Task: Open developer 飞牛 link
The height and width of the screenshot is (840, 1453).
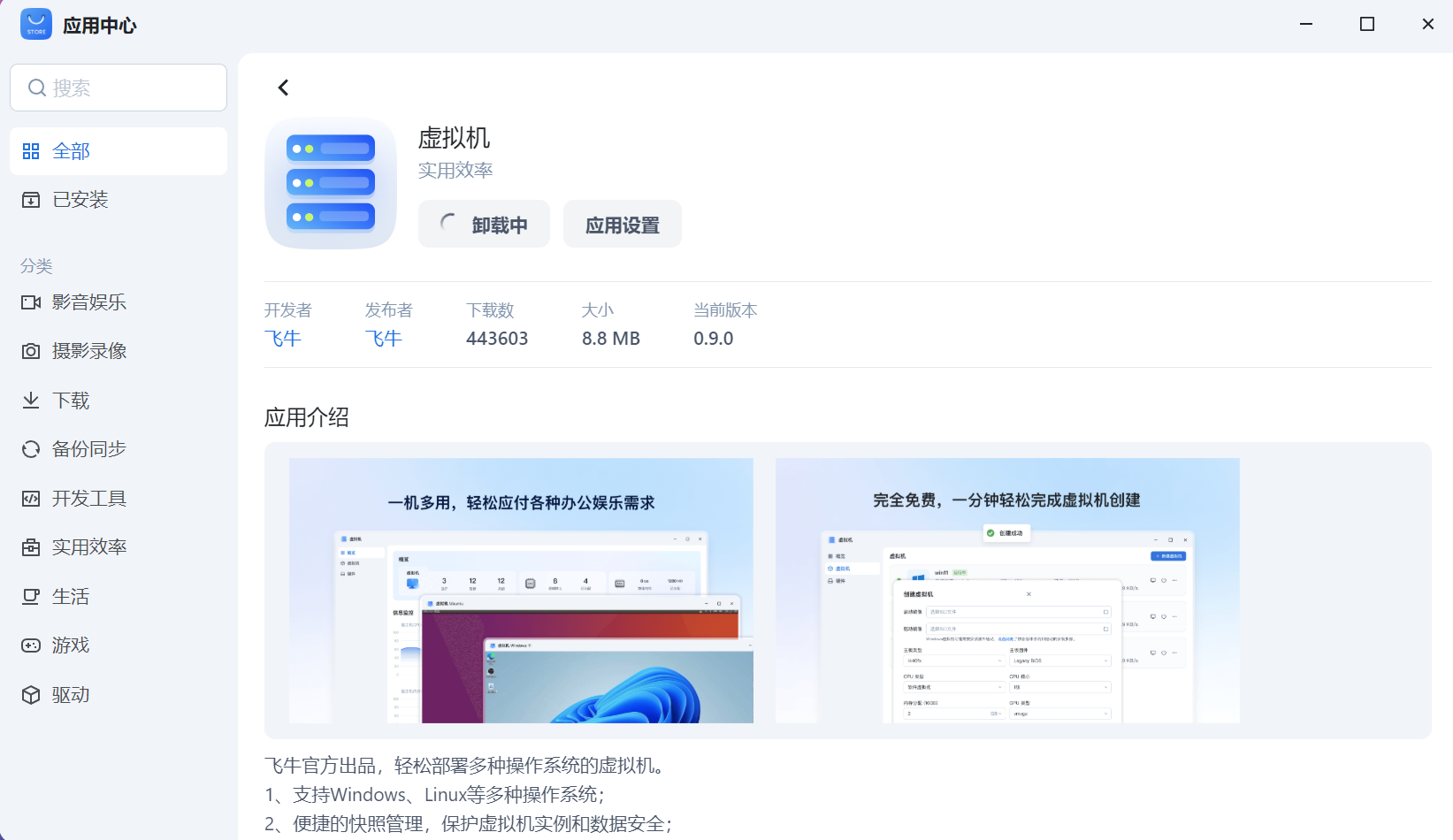Action: point(283,339)
